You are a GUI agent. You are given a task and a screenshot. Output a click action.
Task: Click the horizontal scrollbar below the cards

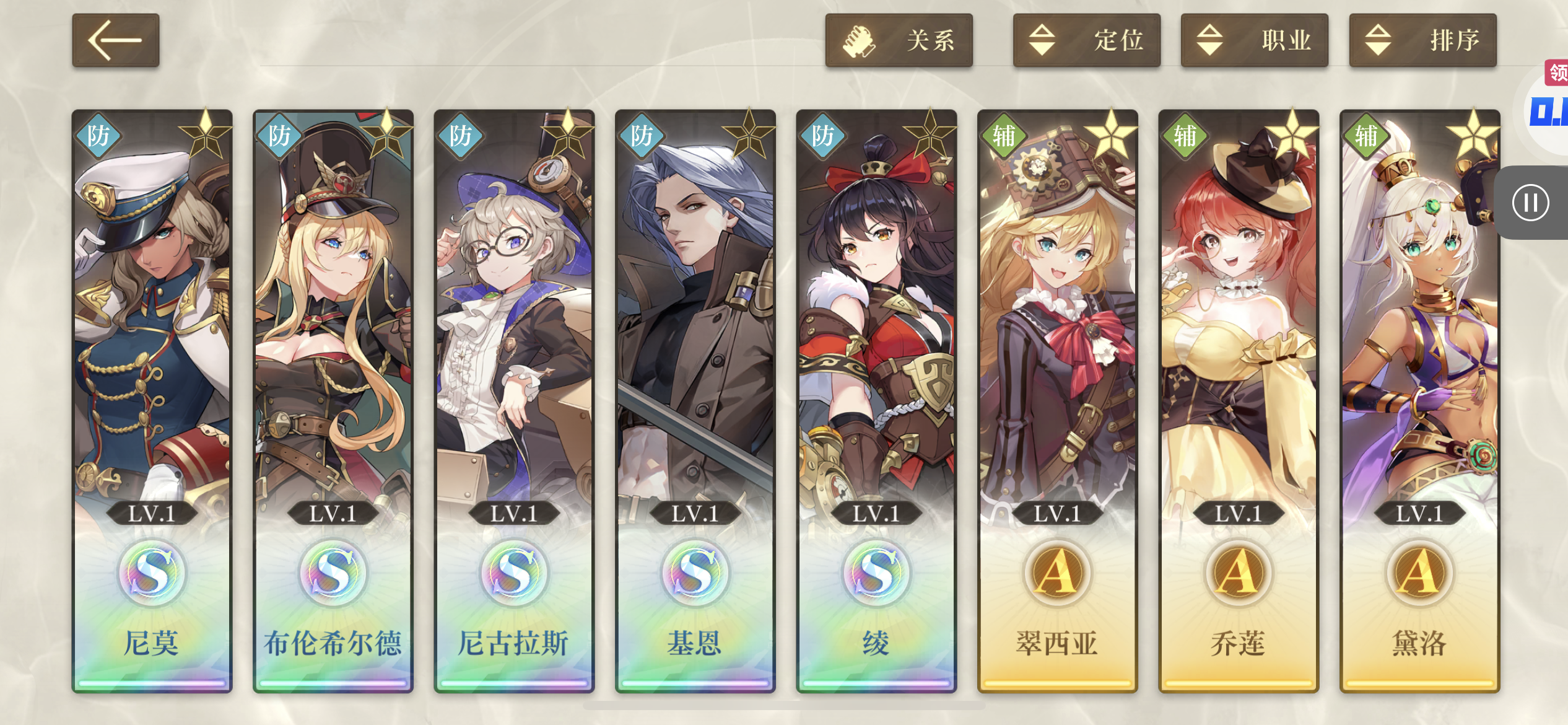click(x=784, y=706)
